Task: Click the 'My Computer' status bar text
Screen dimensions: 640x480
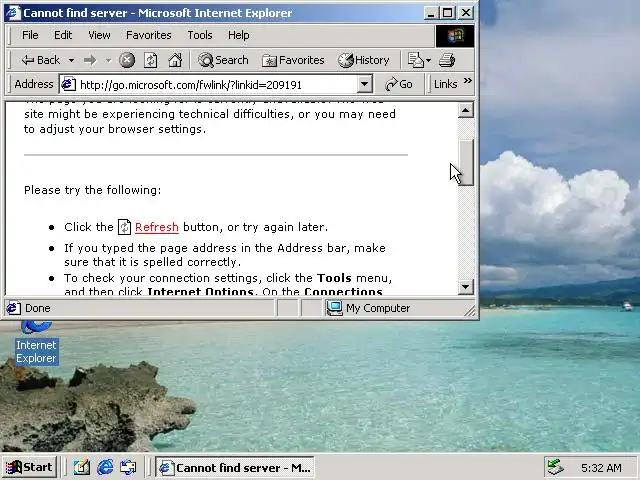Action: pyautogui.click(x=378, y=308)
